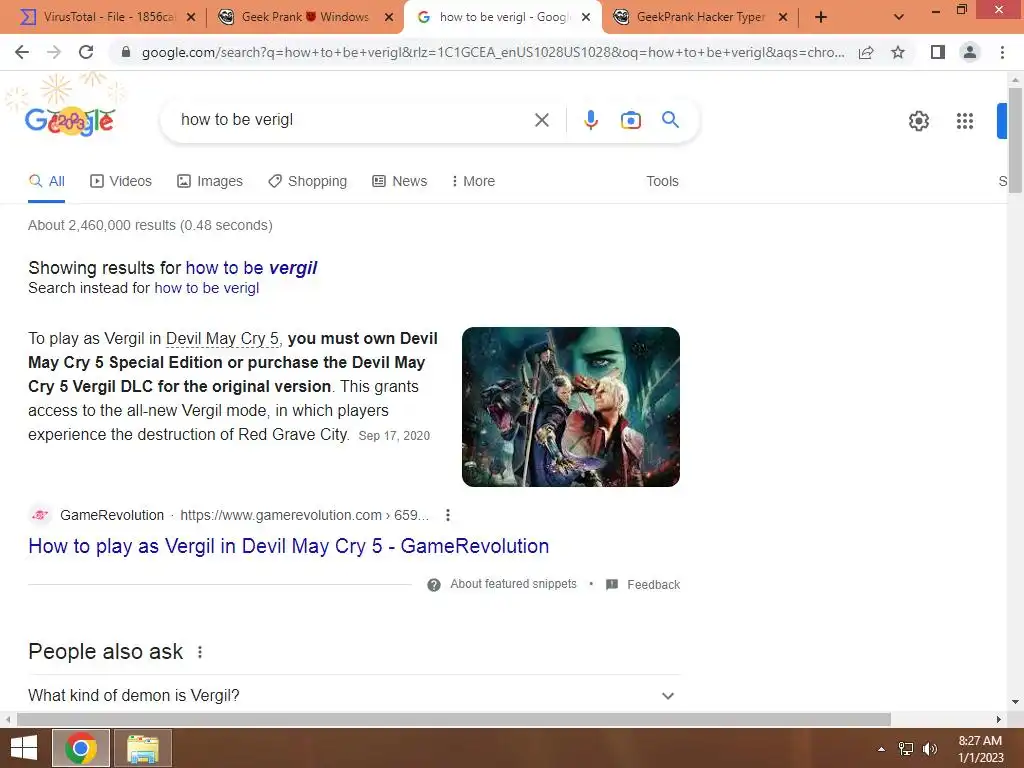Share this page via address bar icon
This screenshot has height=768, width=1024.
click(x=866, y=52)
